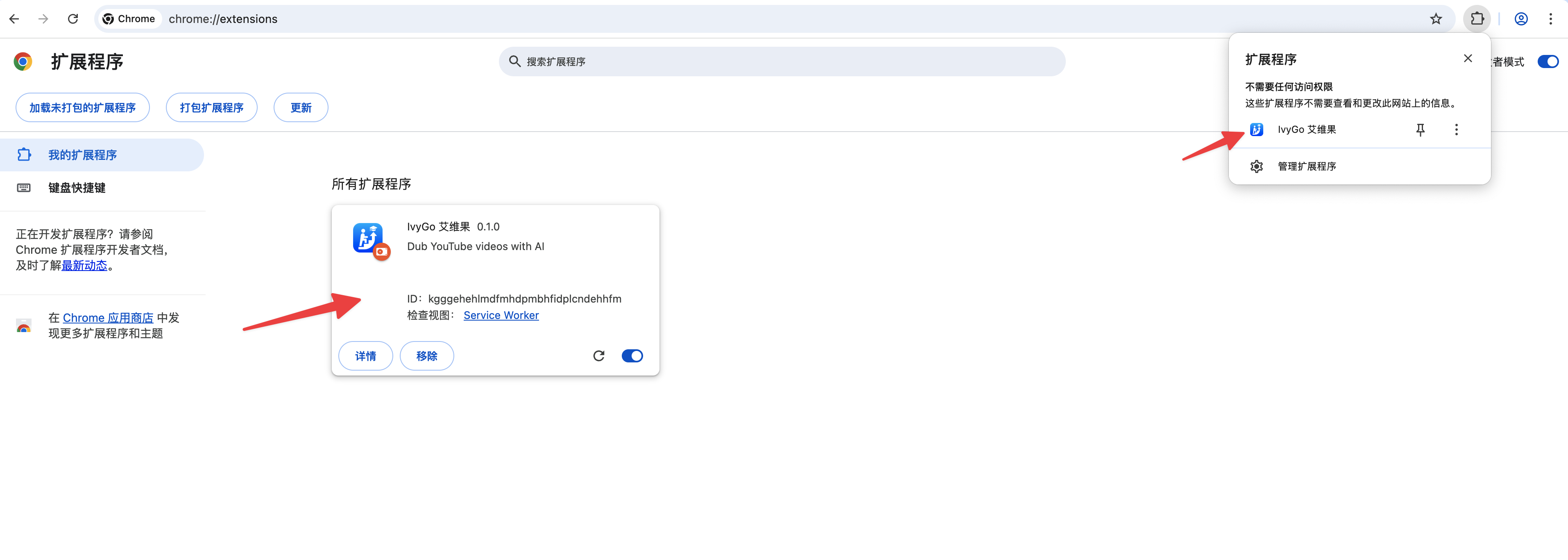
Task: Close the extensions popup panel
Action: [x=1468, y=59]
